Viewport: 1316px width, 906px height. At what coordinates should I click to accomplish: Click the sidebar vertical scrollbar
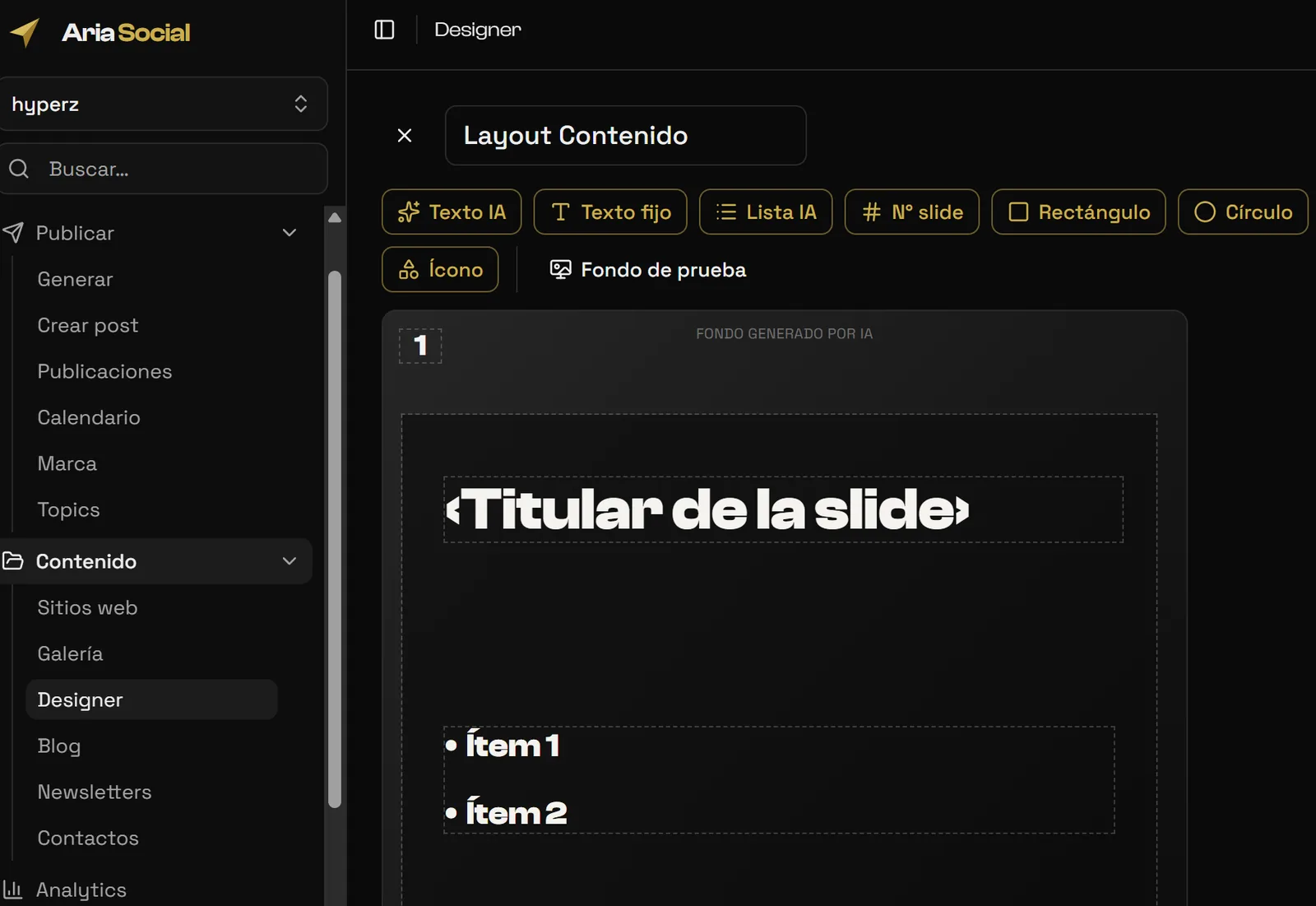pyautogui.click(x=335, y=539)
